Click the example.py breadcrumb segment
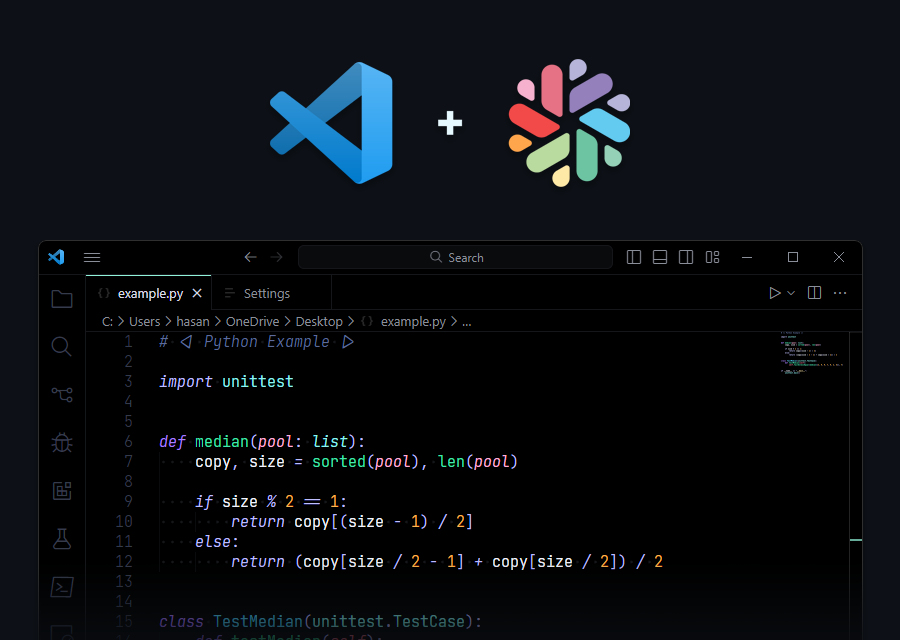900x640 pixels. pos(413,321)
